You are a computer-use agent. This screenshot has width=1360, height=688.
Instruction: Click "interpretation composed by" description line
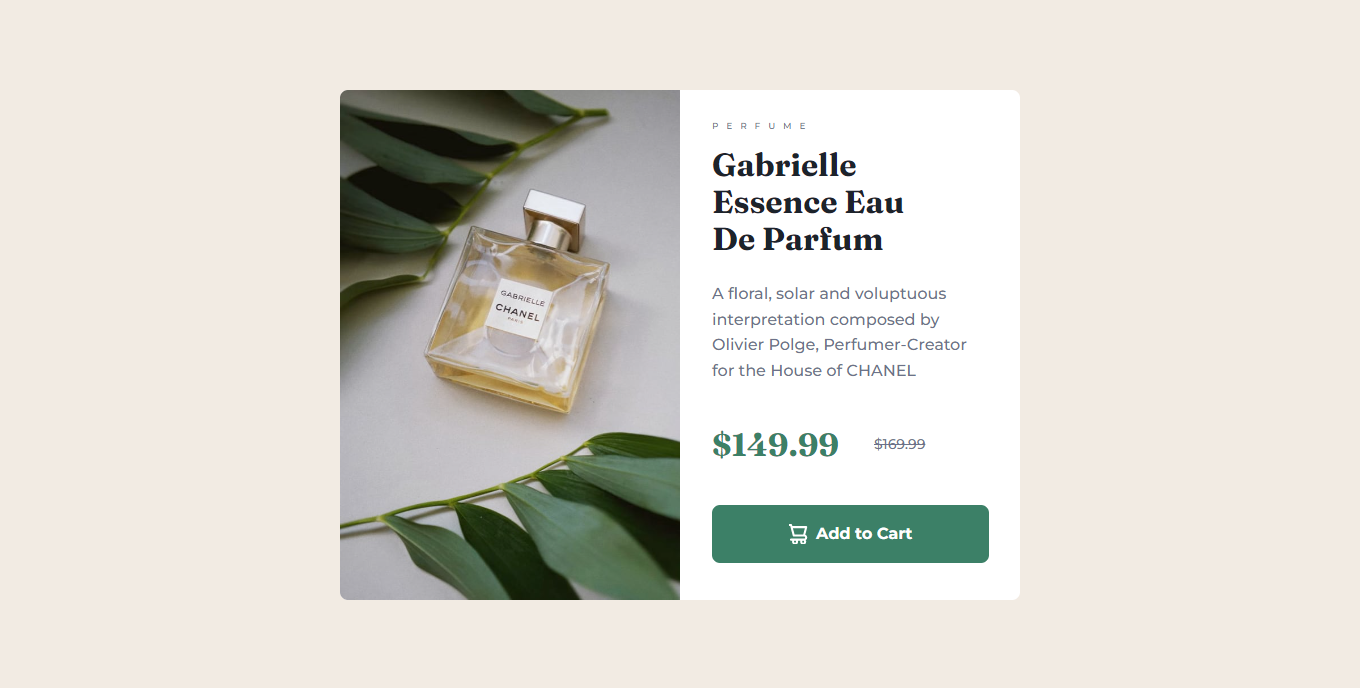pyautogui.click(x=826, y=320)
